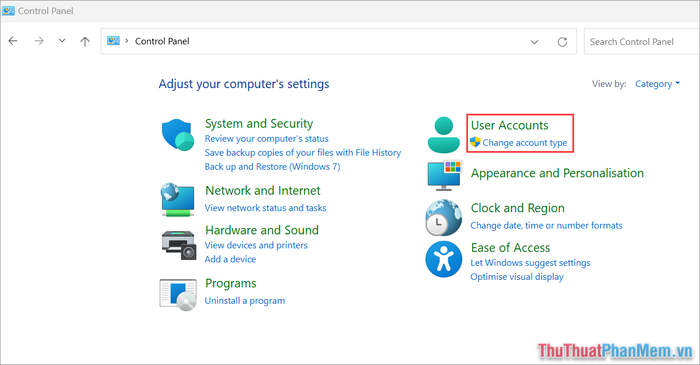Refresh the Control Panel view
Image resolution: width=700 pixels, height=365 pixels.
(562, 42)
